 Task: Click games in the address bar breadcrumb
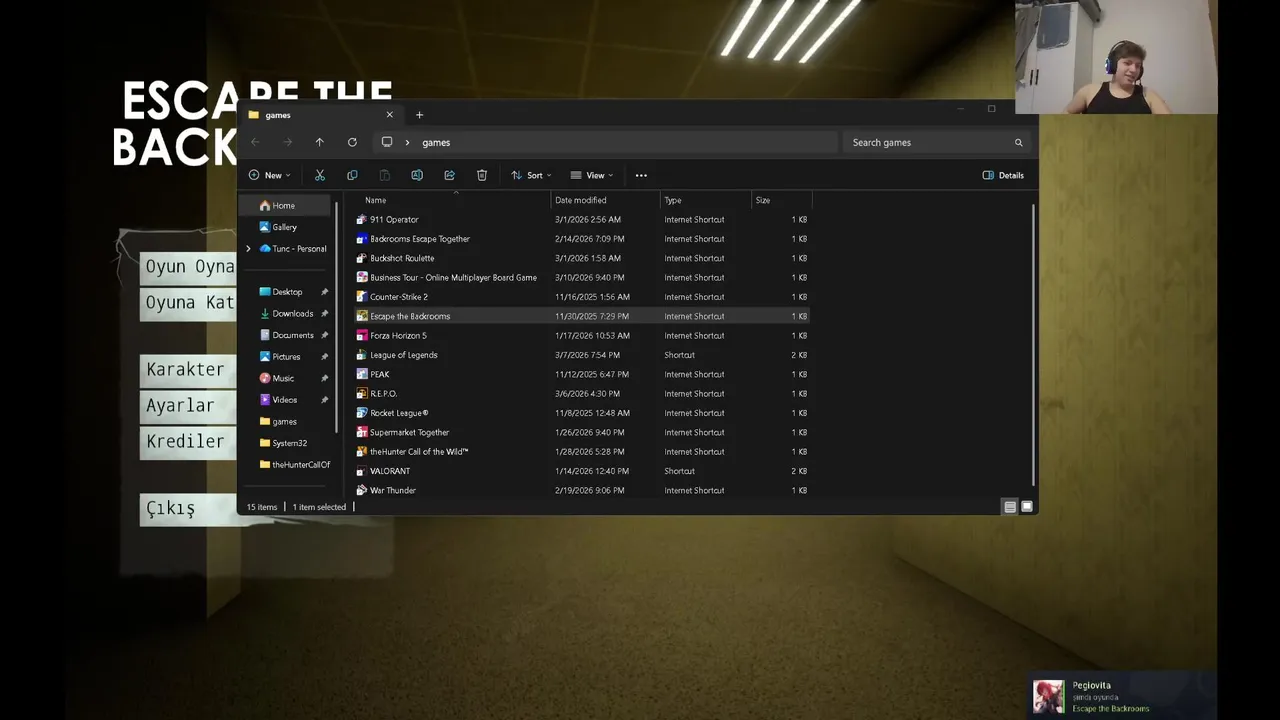click(x=436, y=142)
